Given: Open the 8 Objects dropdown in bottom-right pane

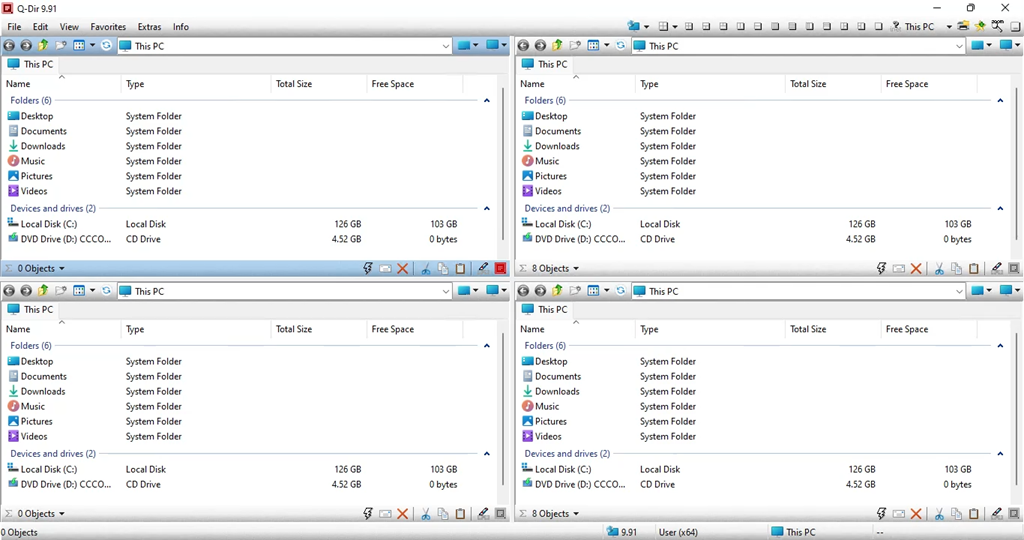Looking at the screenshot, I should (555, 514).
